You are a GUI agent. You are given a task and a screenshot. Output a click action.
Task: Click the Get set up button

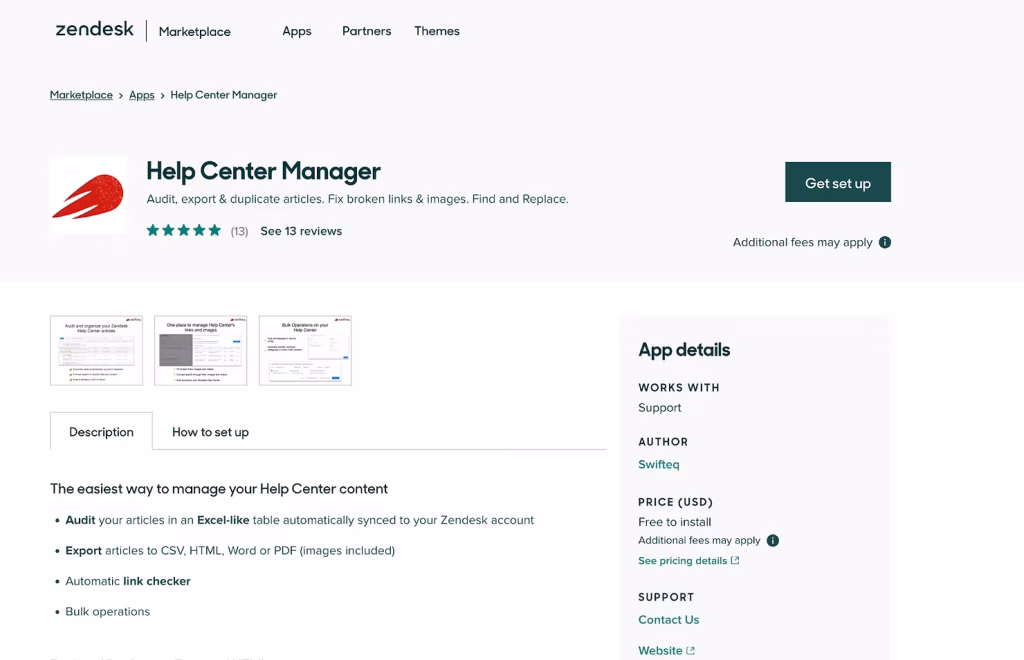[x=837, y=182]
